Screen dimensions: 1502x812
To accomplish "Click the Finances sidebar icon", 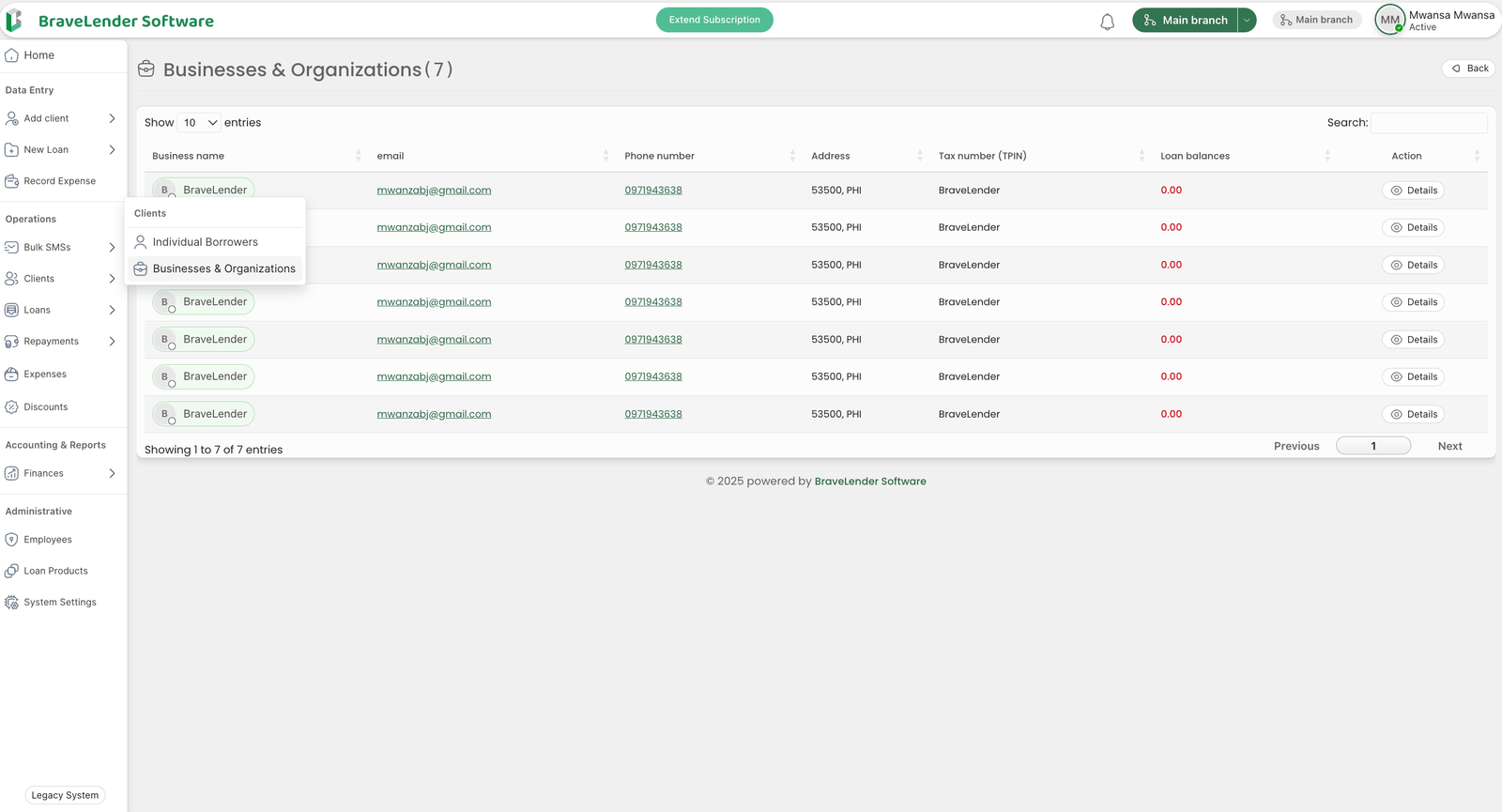I will point(11,473).
